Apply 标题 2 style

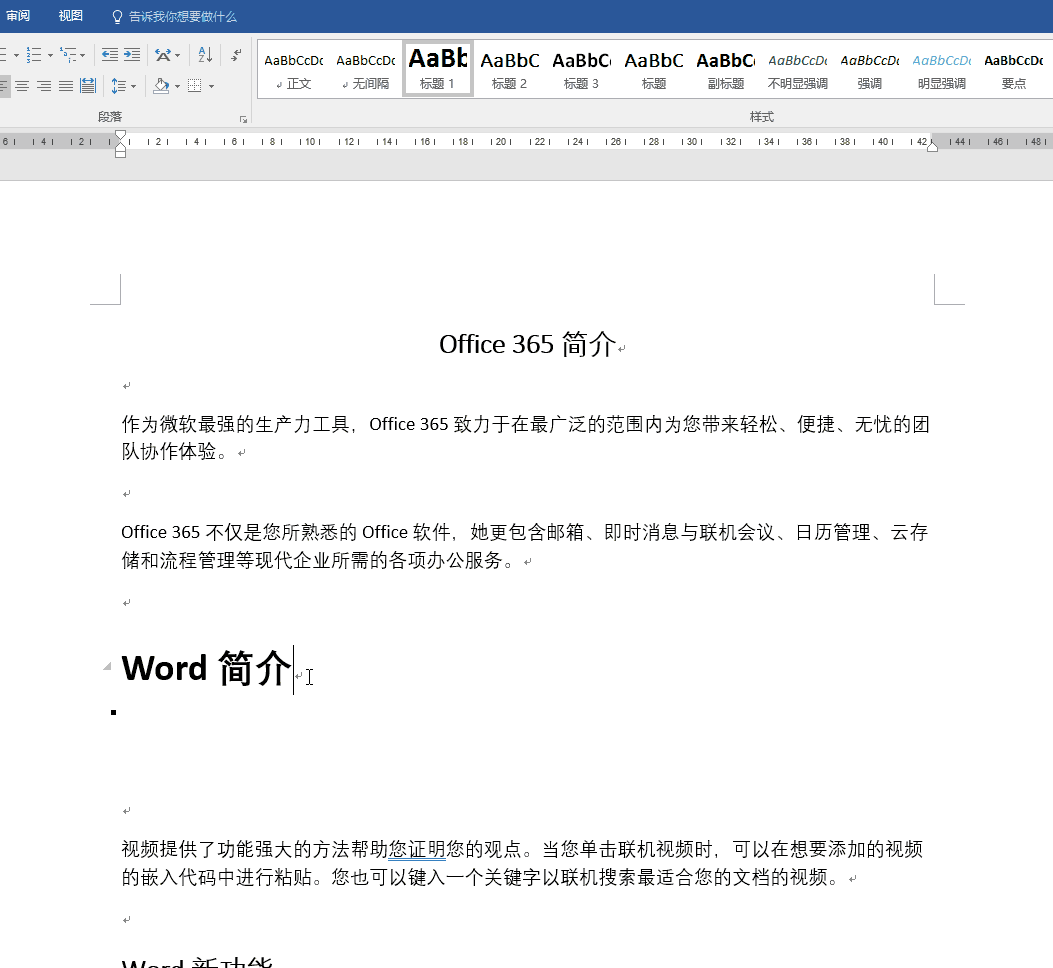[x=510, y=69]
